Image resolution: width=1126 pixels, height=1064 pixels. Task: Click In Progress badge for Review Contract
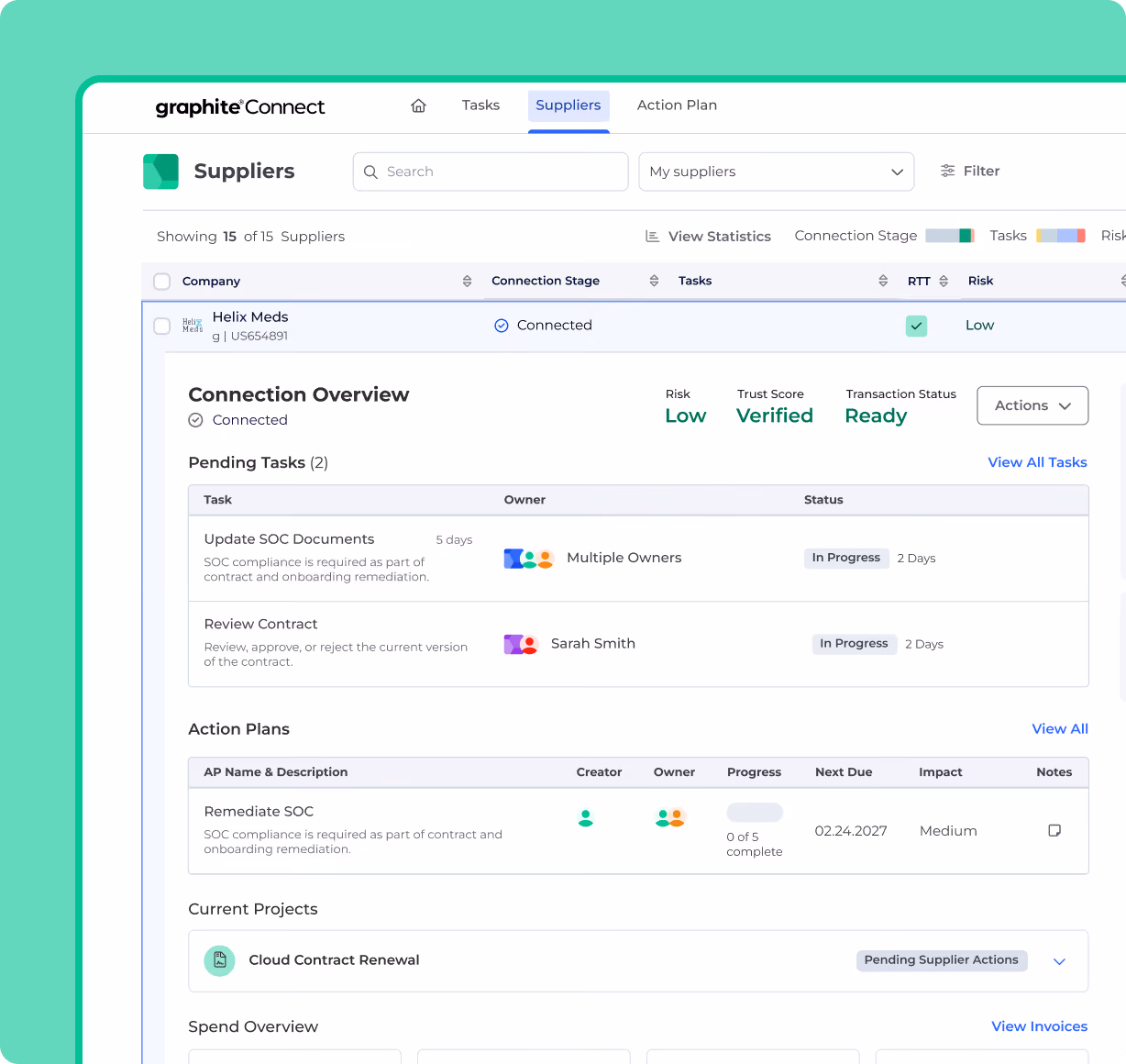[x=855, y=644]
